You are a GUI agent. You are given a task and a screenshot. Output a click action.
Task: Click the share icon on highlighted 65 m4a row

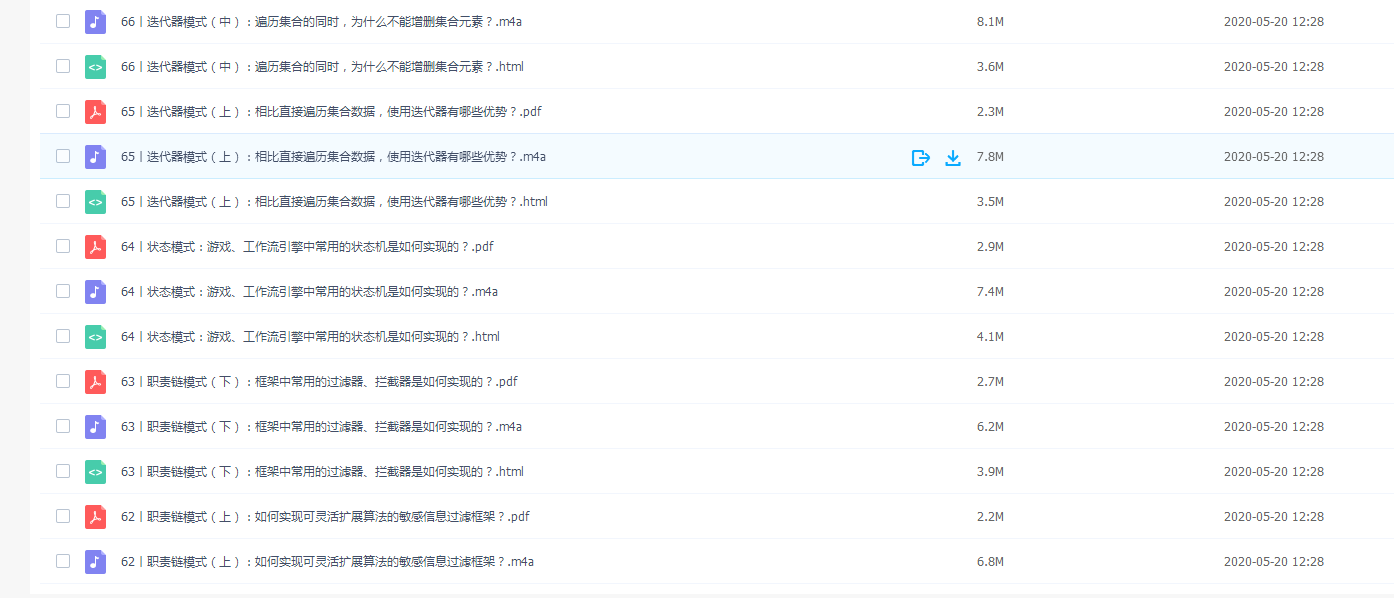coord(921,157)
